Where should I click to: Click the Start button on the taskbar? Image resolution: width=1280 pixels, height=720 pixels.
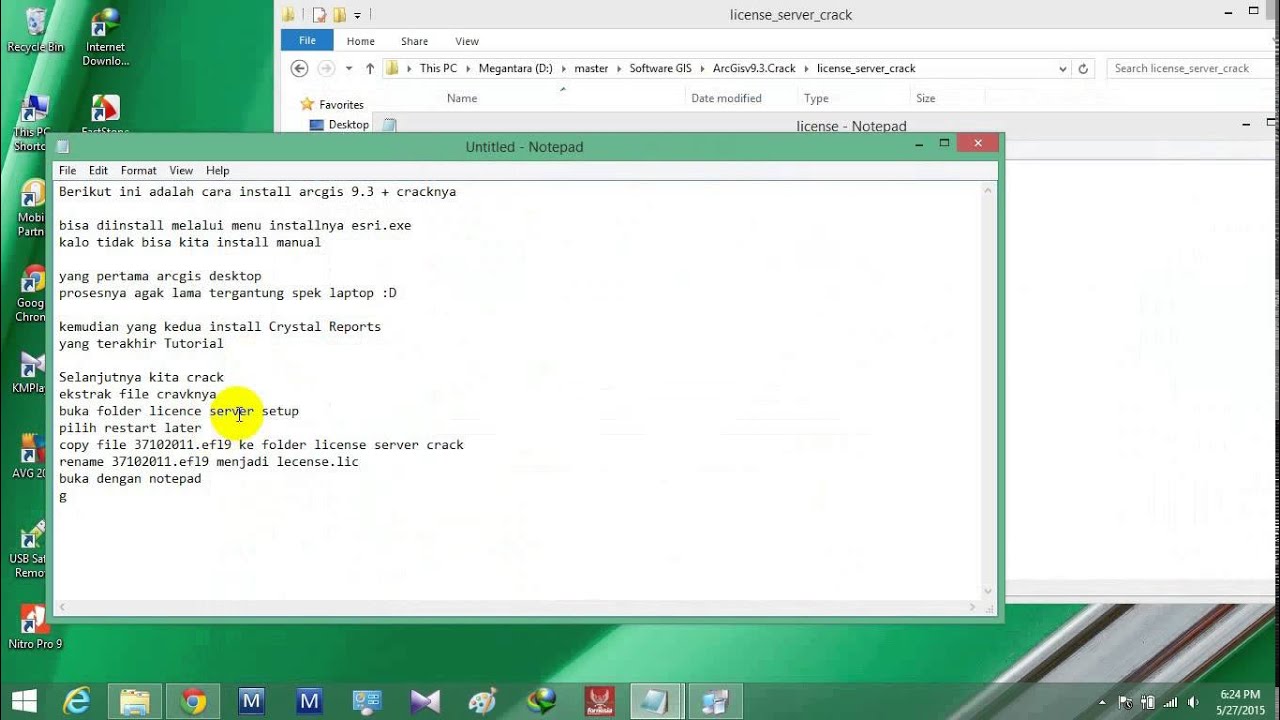tap(23, 701)
